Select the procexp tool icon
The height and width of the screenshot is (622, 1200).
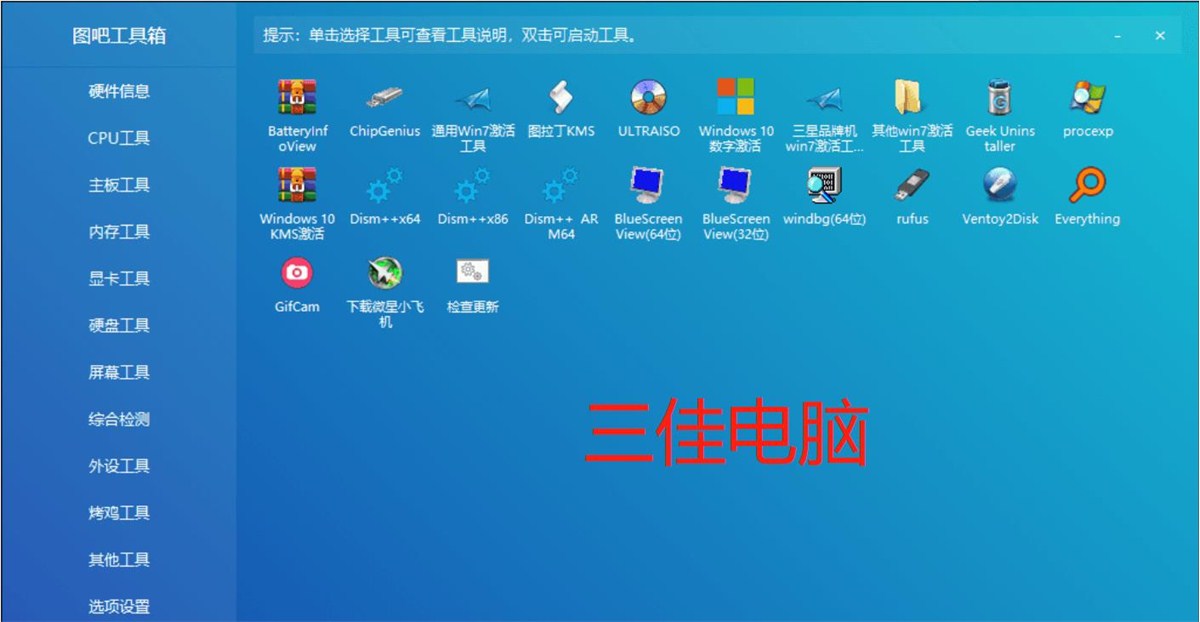tap(1087, 97)
